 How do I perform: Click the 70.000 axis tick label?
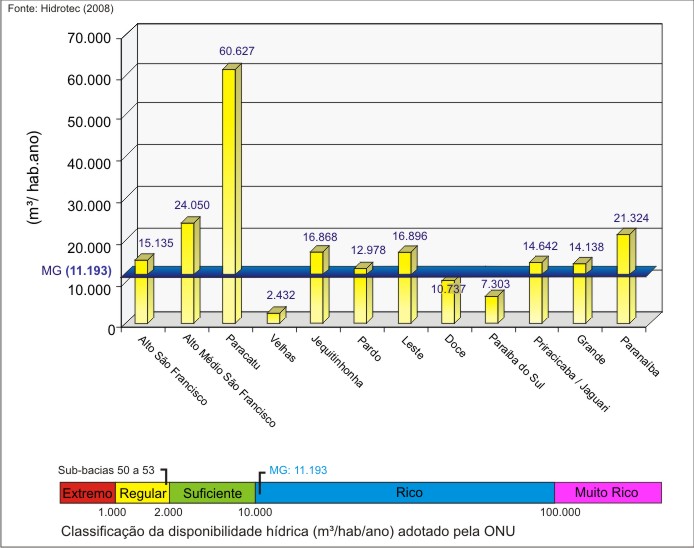[89, 38]
